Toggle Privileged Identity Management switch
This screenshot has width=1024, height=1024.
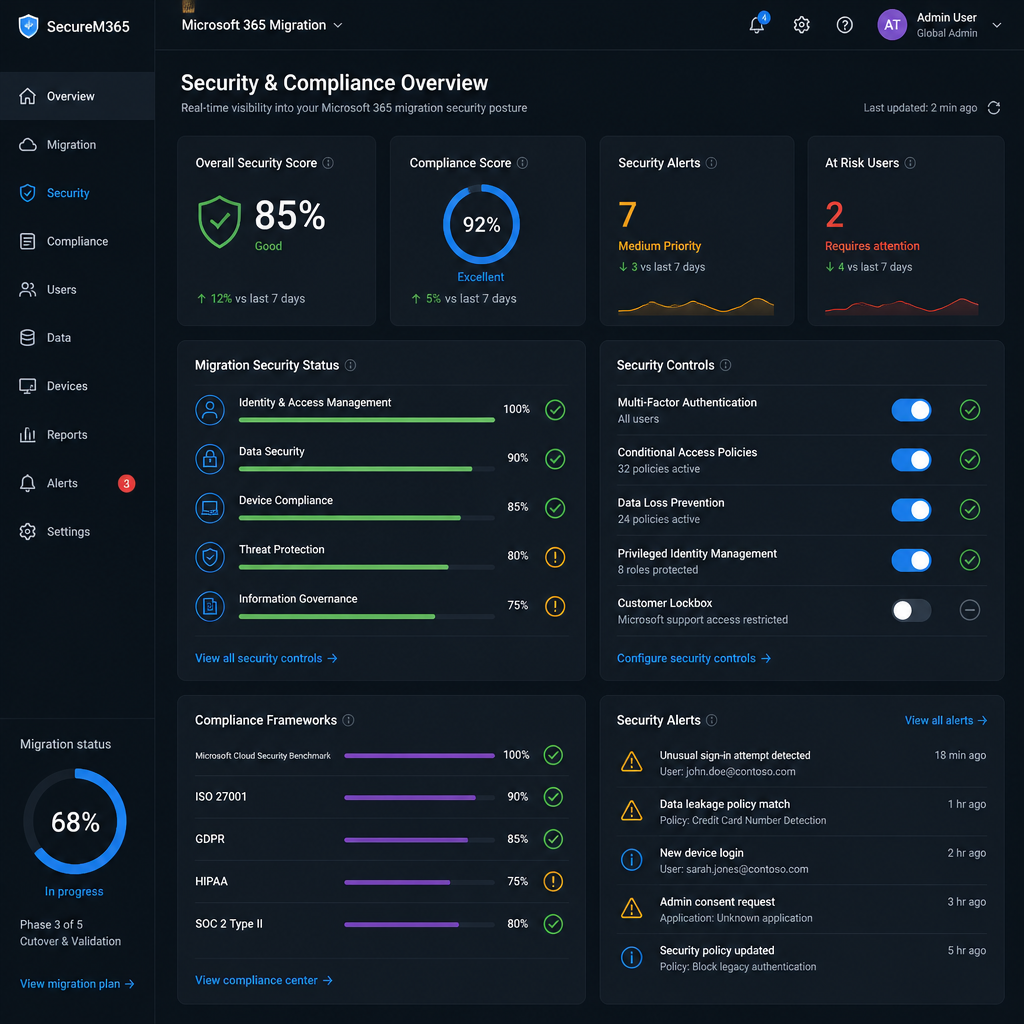(x=911, y=560)
